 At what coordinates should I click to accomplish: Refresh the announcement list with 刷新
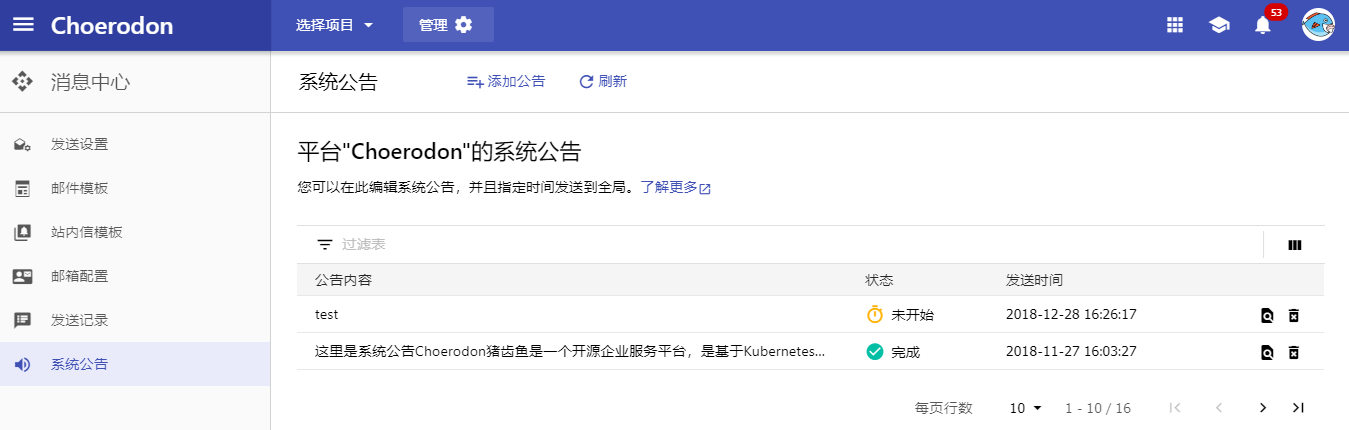tap(603, 82)
